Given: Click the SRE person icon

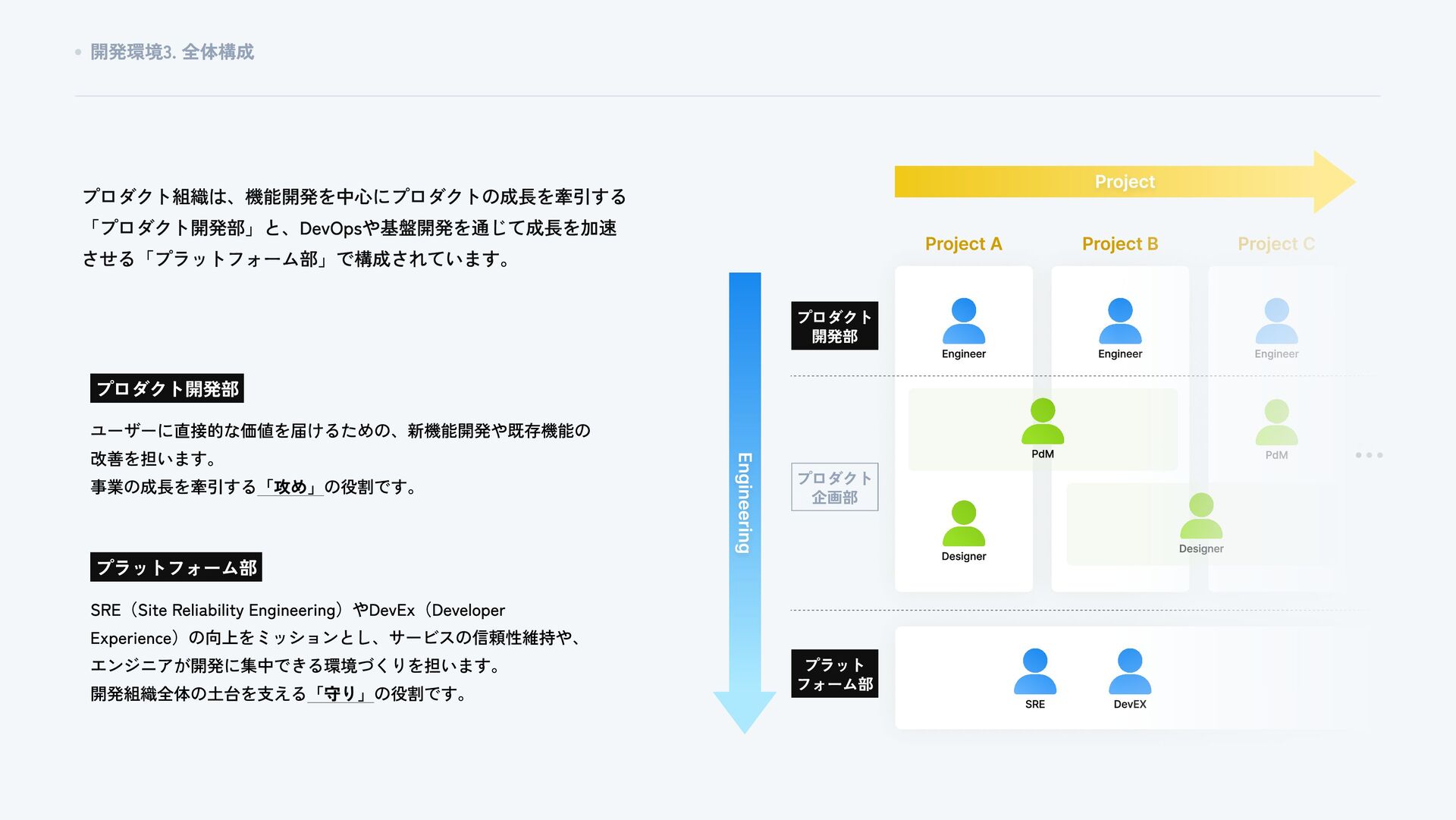Looking at the screenshot, I should click(1034, 671).
